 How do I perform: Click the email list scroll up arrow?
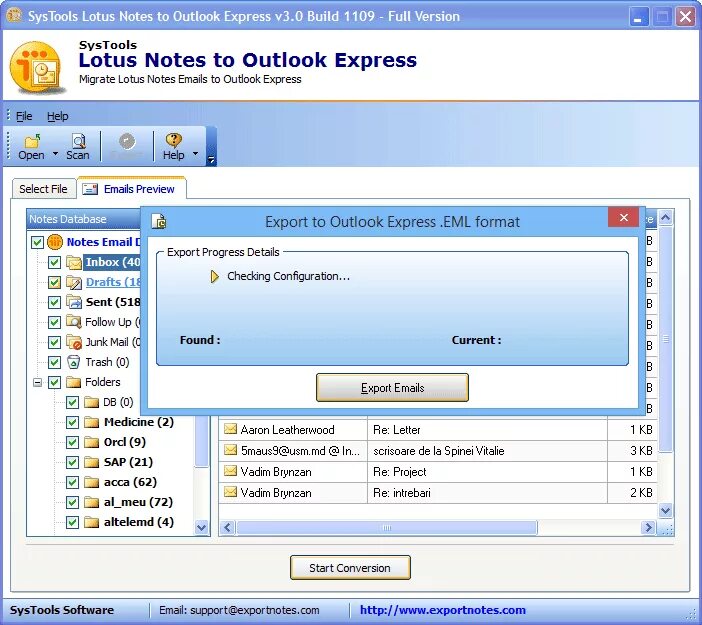(x=666, y=218)
